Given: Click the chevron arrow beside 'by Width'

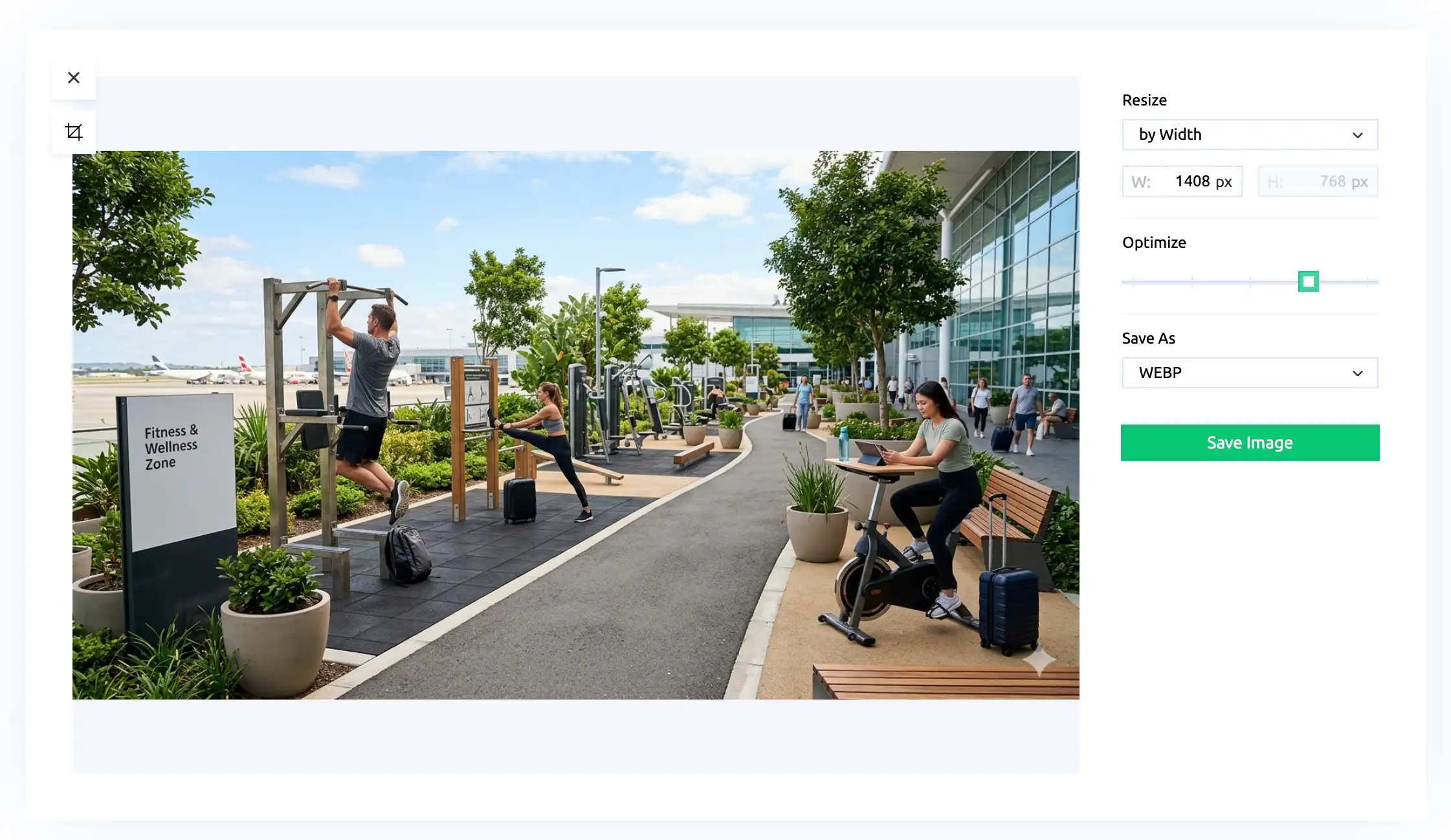Looking at the screenshot, I should pyautogui.click(x=1357, y=135).
